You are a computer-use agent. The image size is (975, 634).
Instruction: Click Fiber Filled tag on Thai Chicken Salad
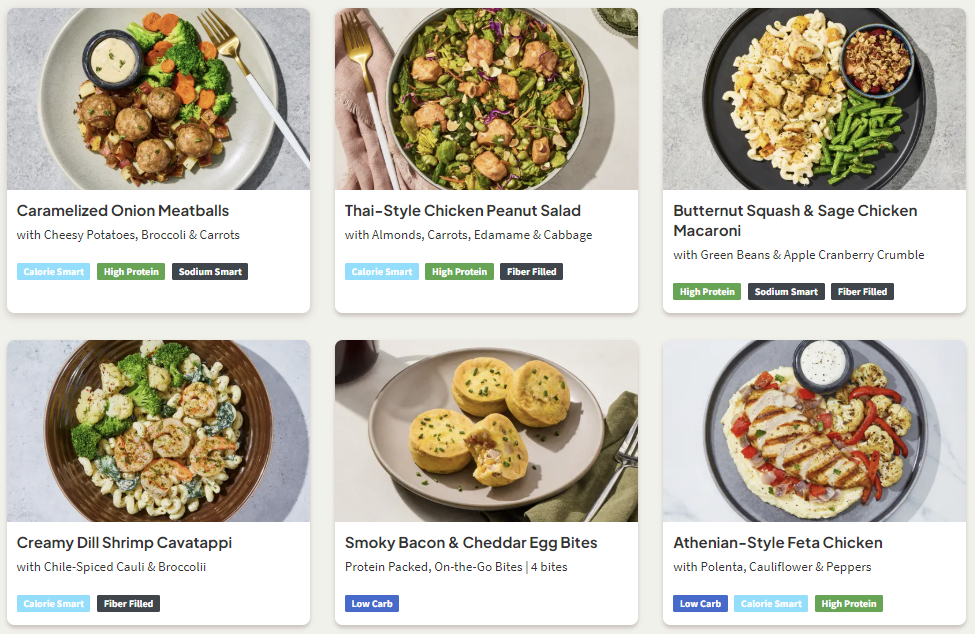pyautogui.click(x=531, y=272)
